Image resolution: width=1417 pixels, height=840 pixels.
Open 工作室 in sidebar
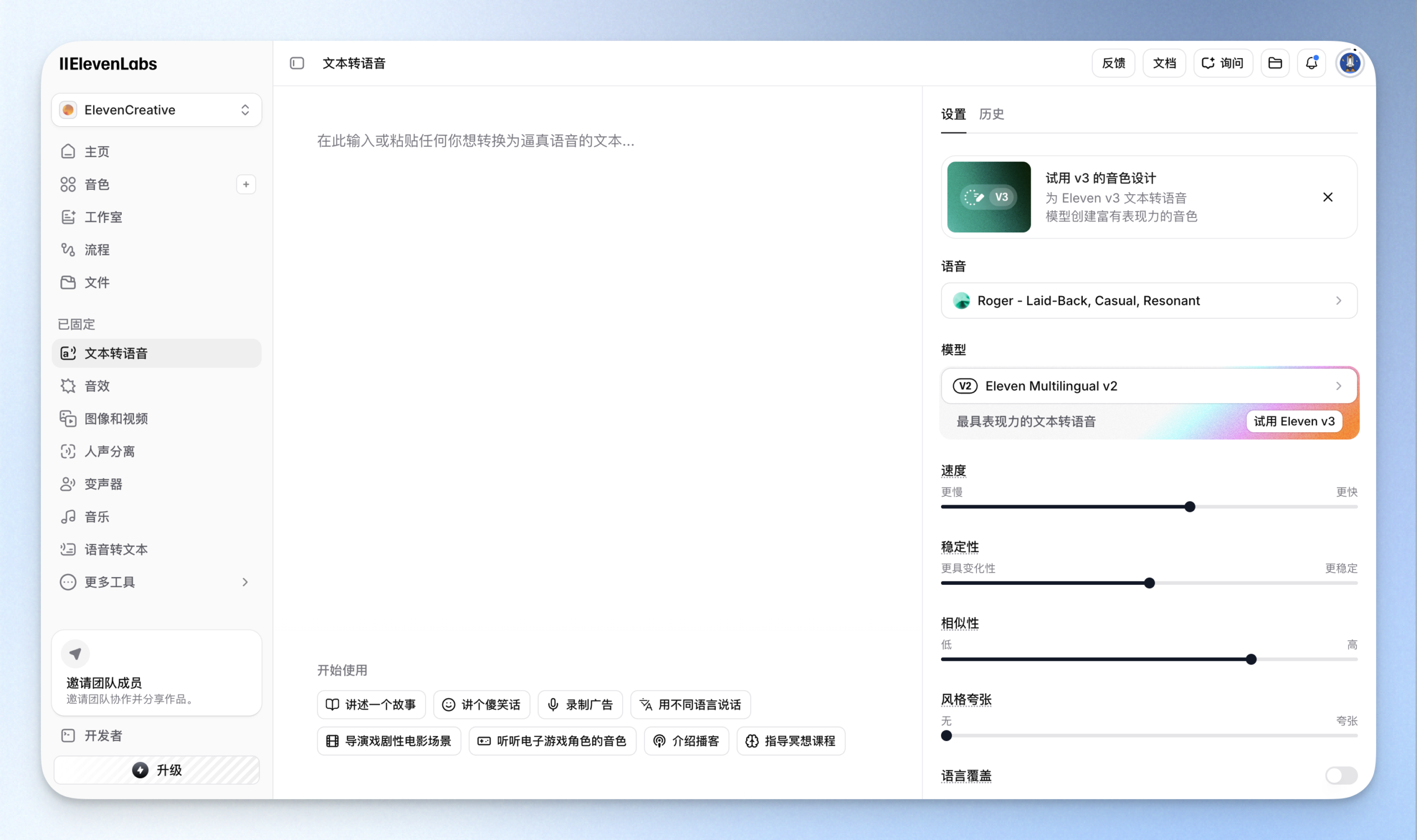(x=156, y=217)
